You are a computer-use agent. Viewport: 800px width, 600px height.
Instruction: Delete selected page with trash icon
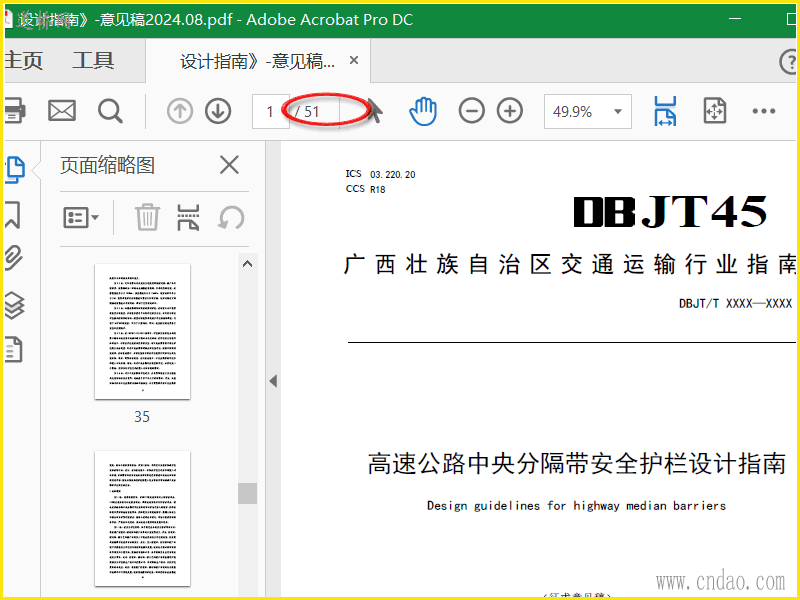147,217
